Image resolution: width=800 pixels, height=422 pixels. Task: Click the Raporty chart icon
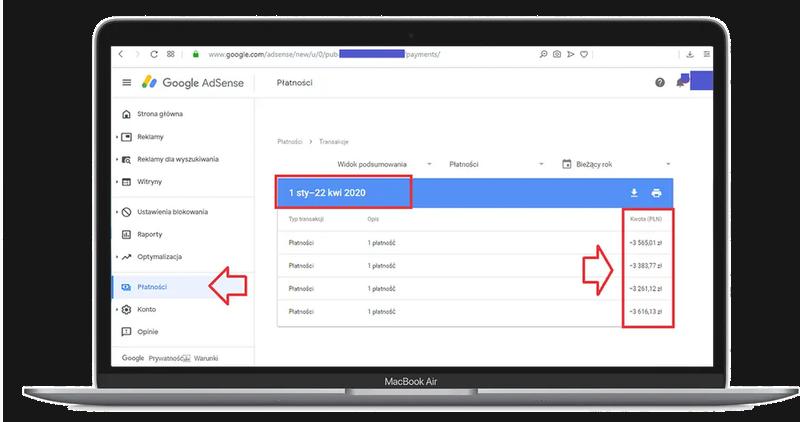(x=127, y=235)
